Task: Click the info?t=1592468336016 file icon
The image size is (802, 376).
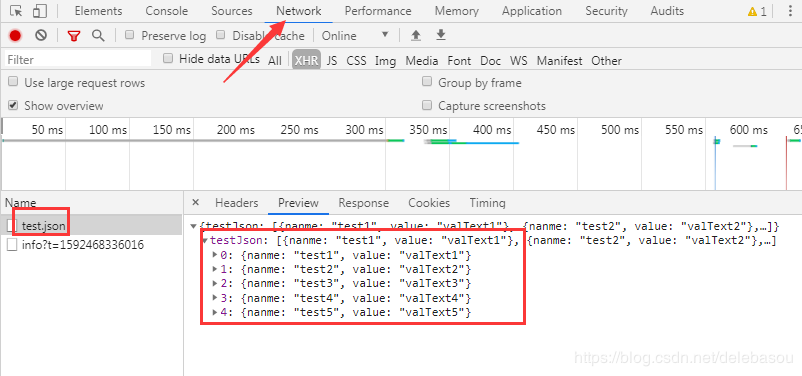Action: coord(12,245)
